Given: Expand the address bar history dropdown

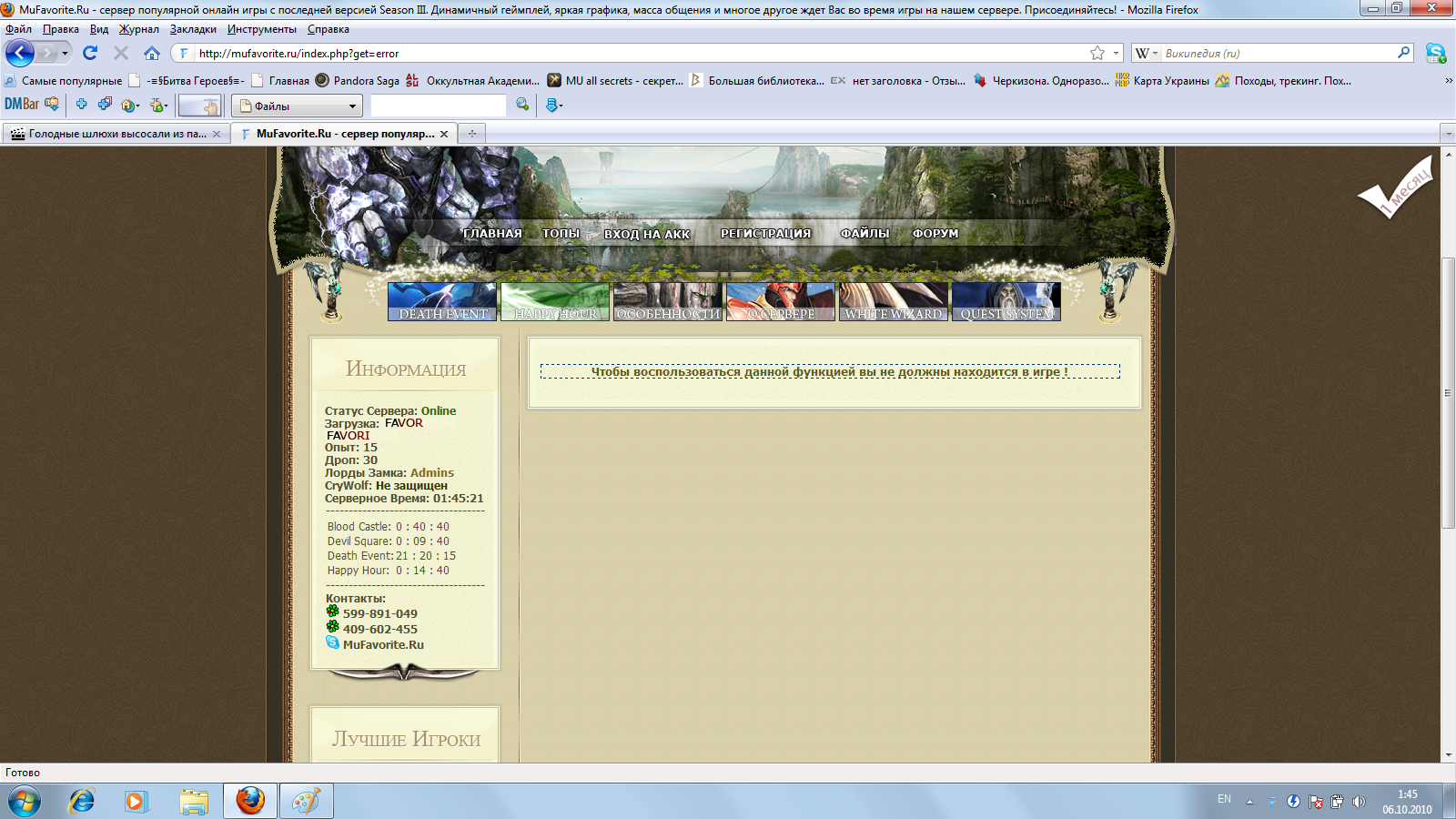Looking at the screenshot, I should tap(1116, 53).
